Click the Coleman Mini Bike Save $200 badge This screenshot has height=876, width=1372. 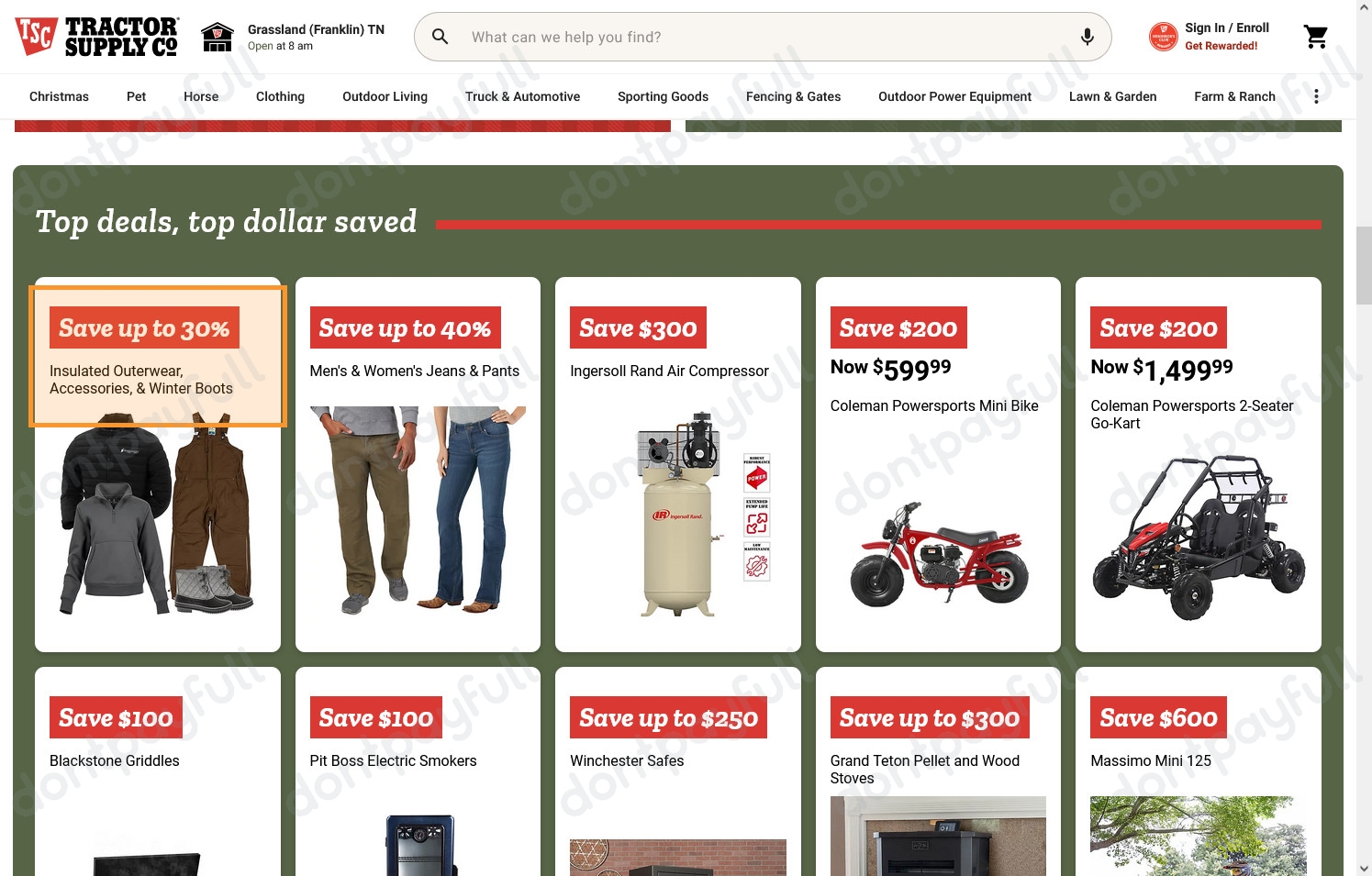[x=898, y=327]
